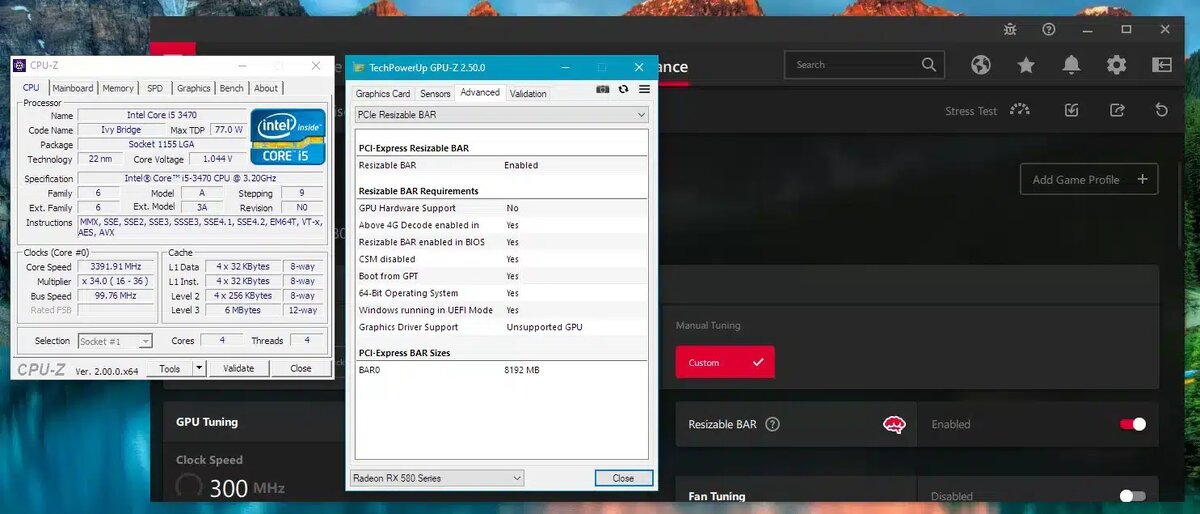Click the Intel Core i5 3470 name field
Screen dimensions: 1200x514
click(x=162, y=115)
